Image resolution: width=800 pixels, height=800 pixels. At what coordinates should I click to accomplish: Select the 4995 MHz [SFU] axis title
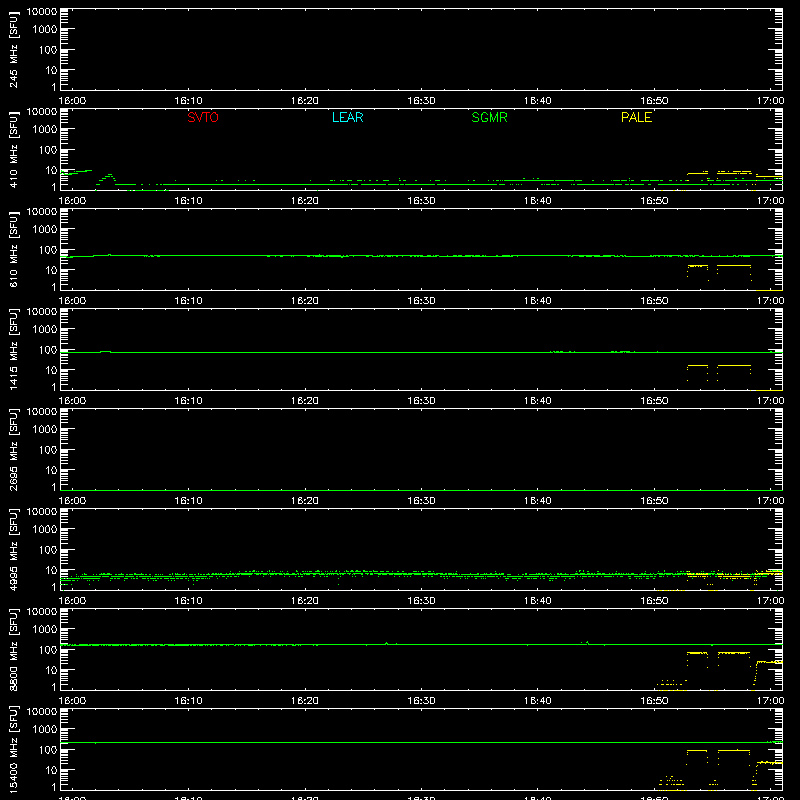(x=13, y=549)
